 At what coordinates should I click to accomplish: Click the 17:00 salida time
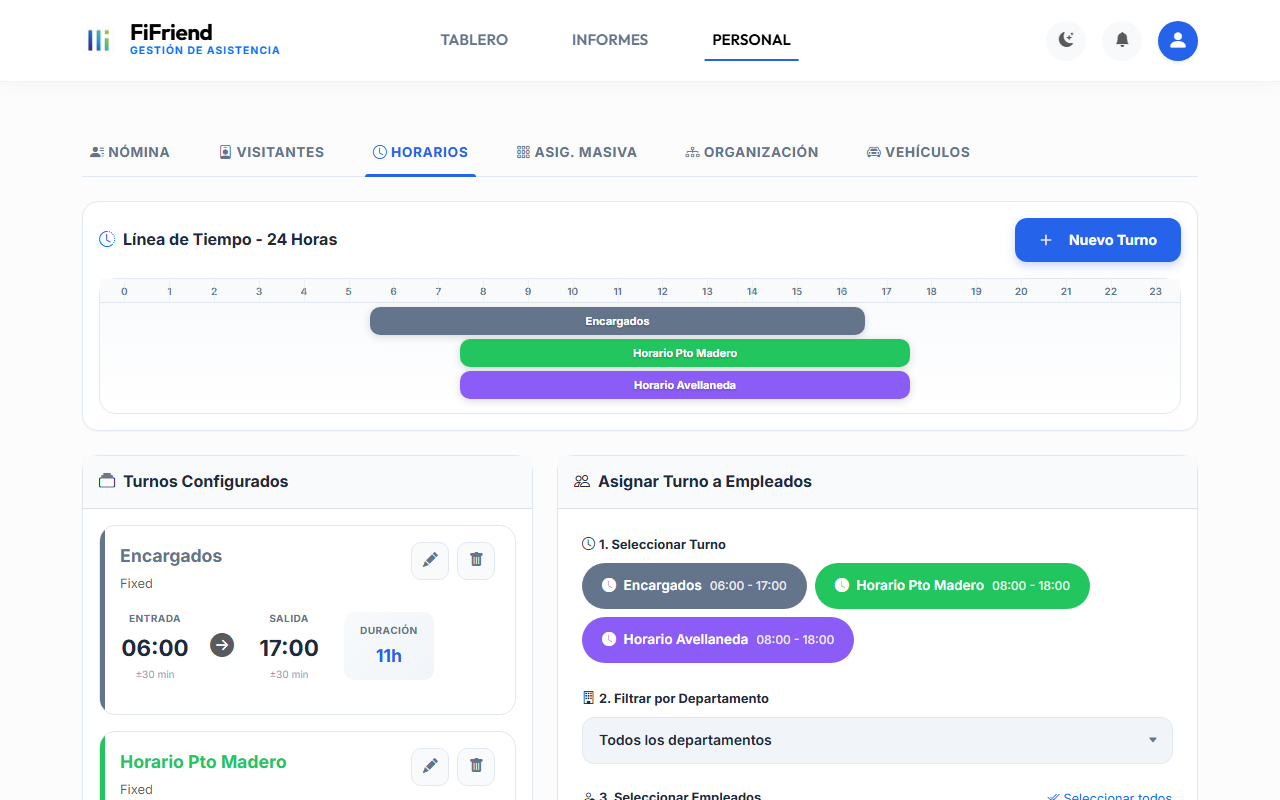pyautogui.click(x=289, y=648)
